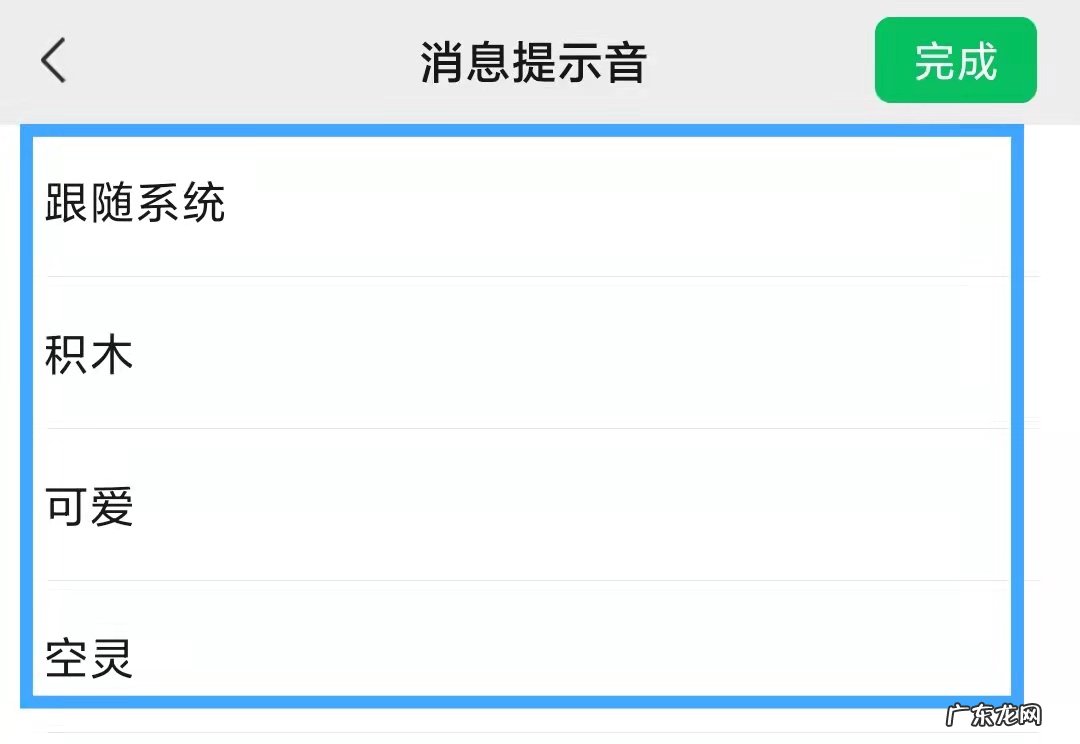Image resolution: width=1080 pixels, height=744 pixels.
Task: Tap the 积木 text label
Action: click(90, 355)
